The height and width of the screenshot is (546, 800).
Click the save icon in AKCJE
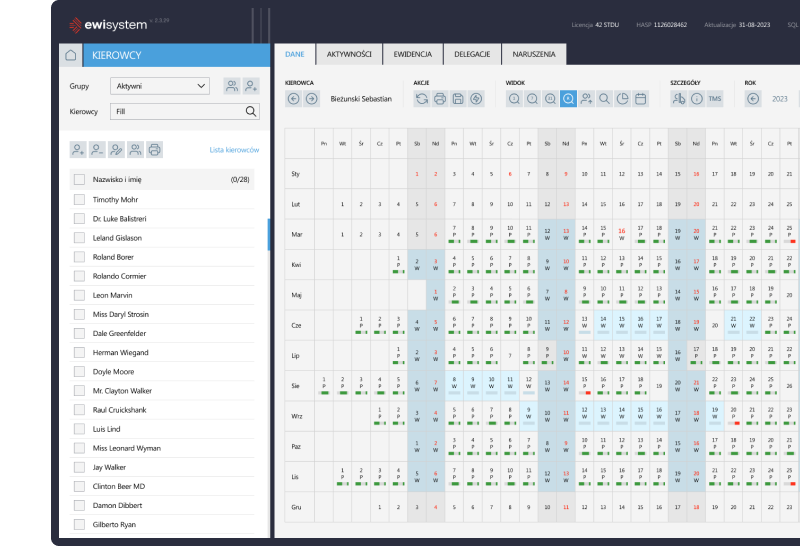tap(458, 99)
